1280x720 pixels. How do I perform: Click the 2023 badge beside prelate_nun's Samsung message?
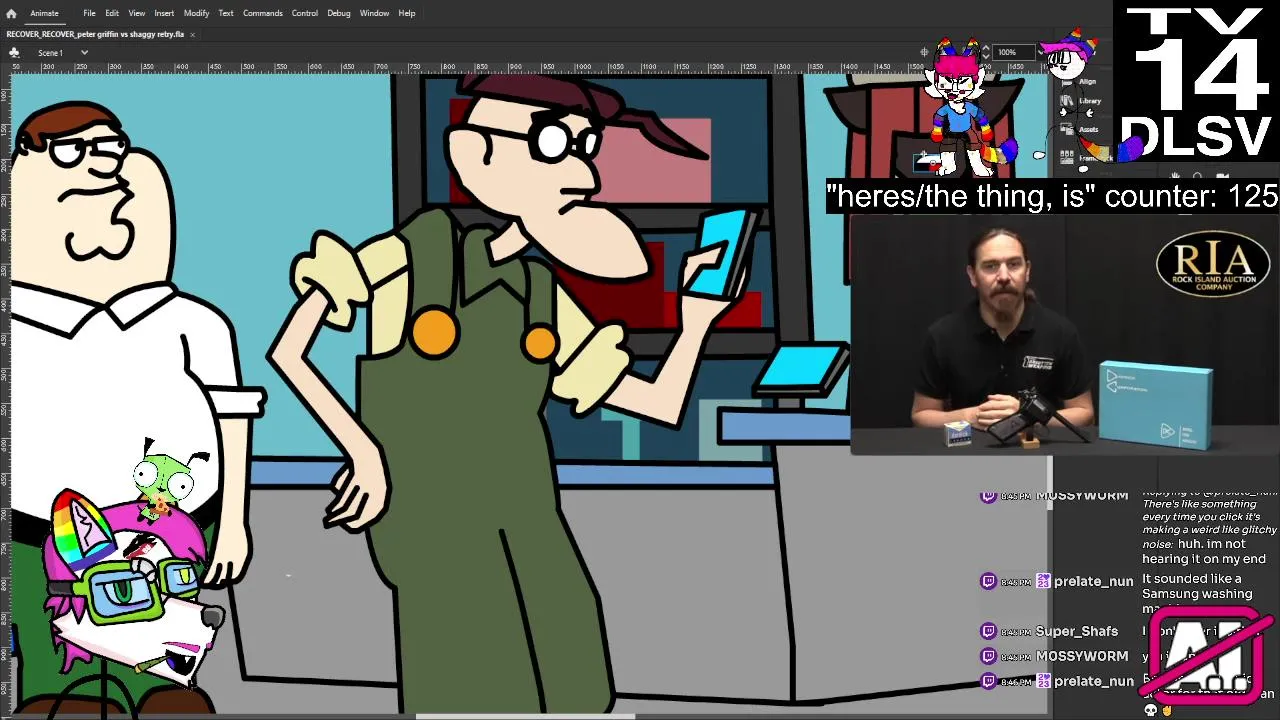pyautogui.click(x=1043, y=581)
